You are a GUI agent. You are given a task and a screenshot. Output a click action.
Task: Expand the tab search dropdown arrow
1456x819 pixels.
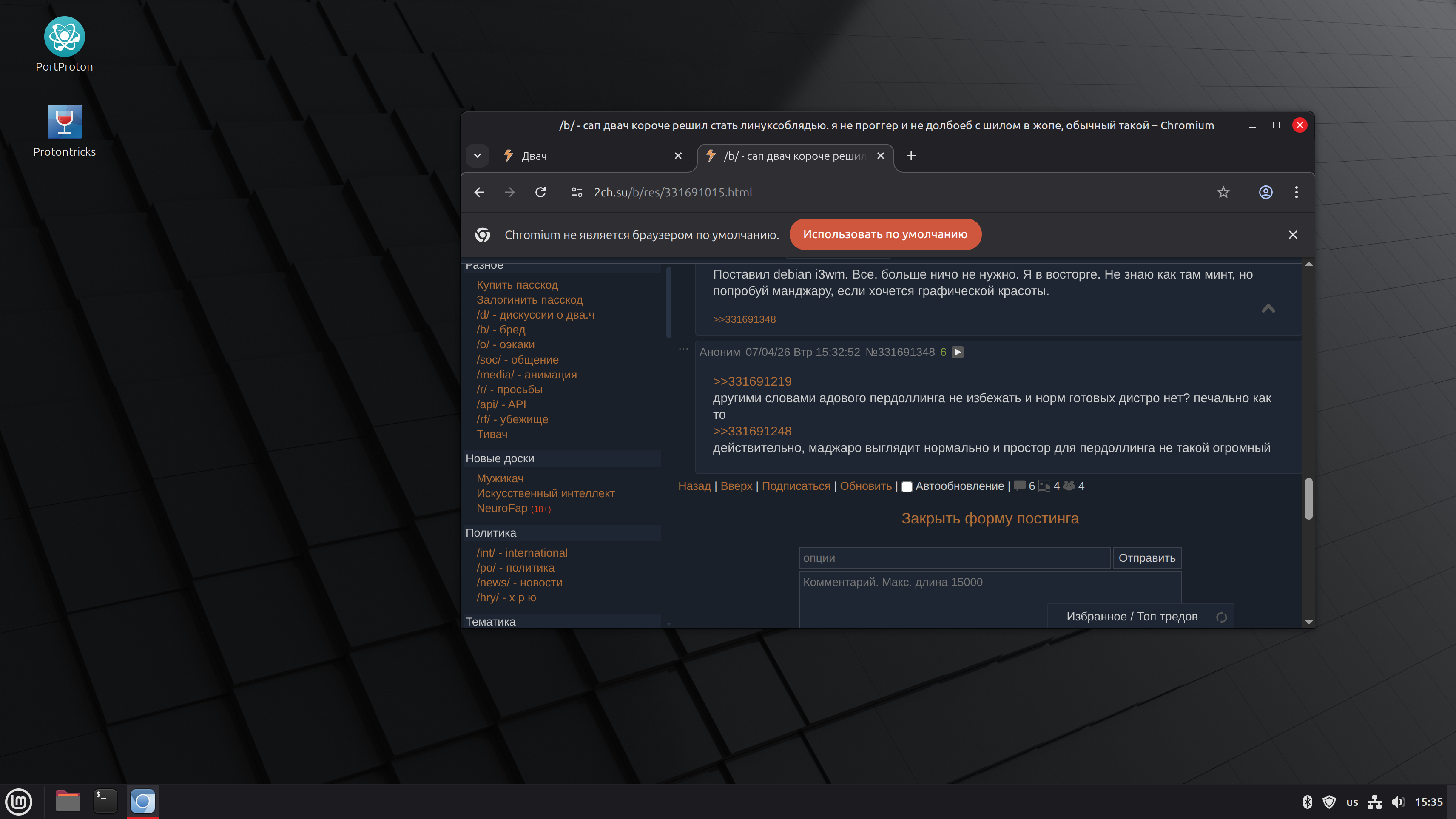[477, 156]
